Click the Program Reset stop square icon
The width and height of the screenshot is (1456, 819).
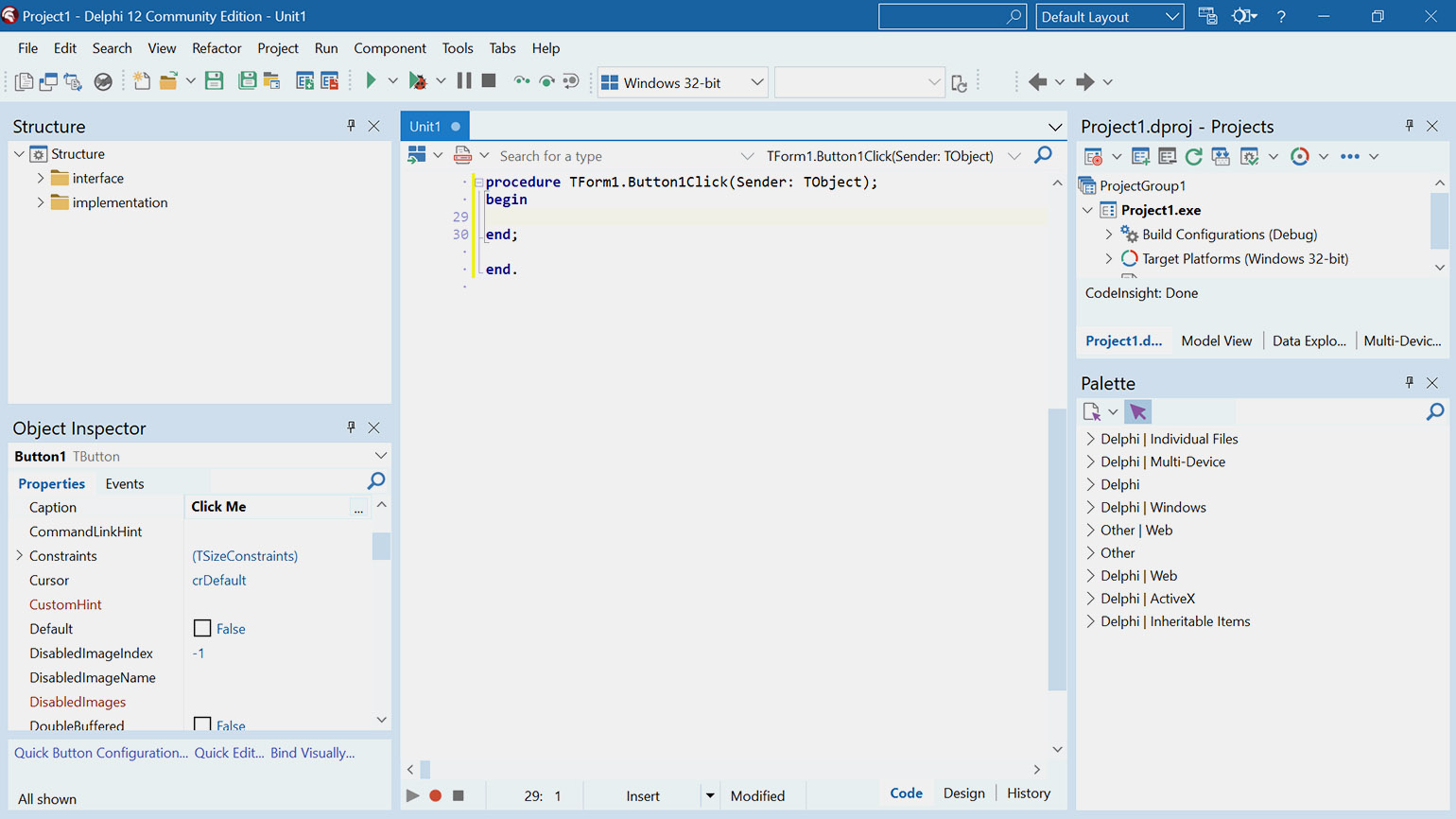[489, 81]
